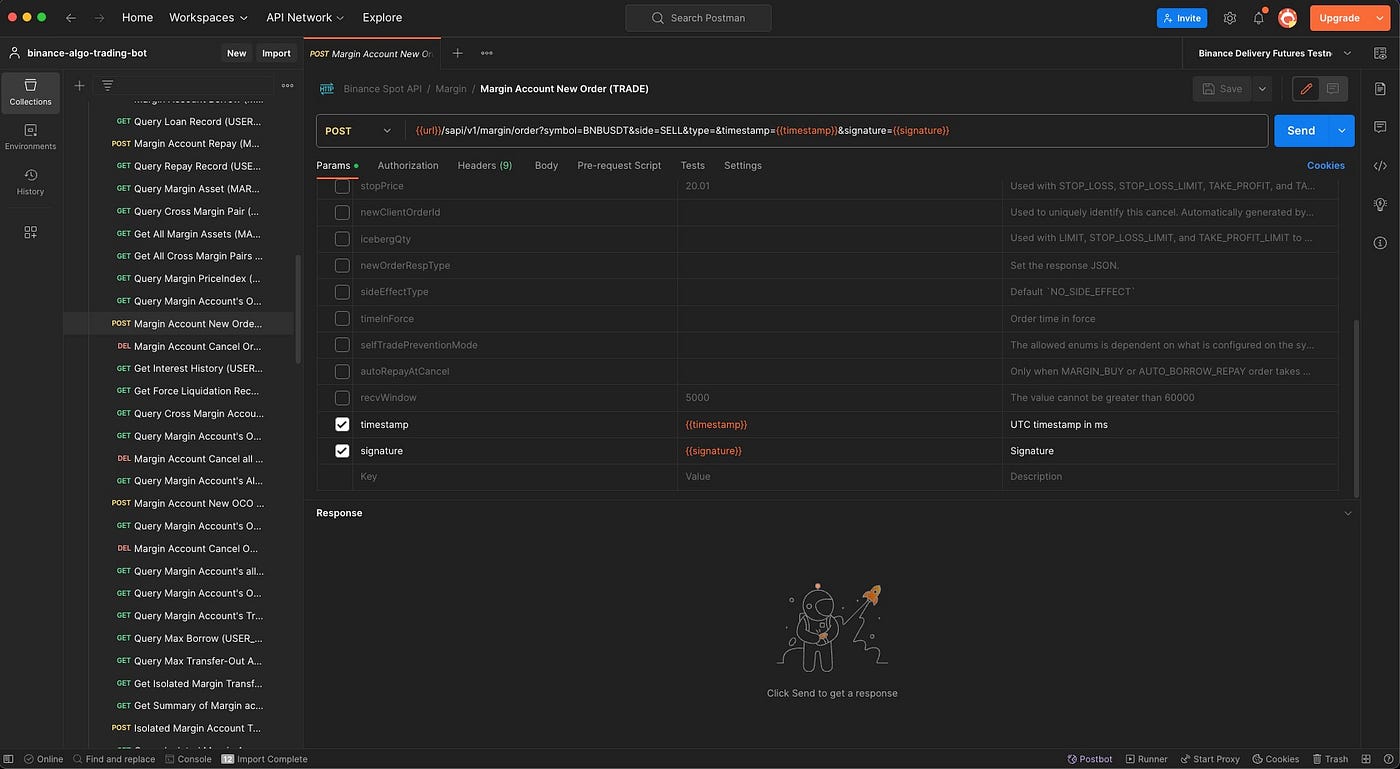The image size is (1400, 769).
Task: Open the Workspaces dropdown
Action: [x=208, y=18]
